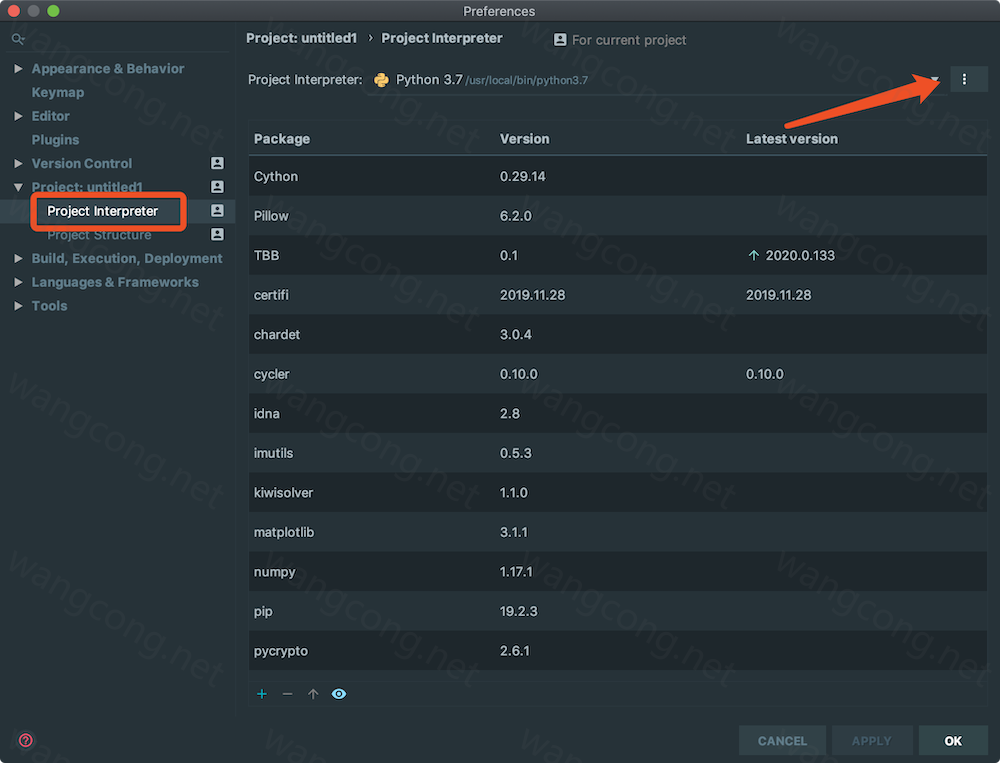
Task: Click the project-level icon beside Project Interpreter
Action: [x=217, y=211]
